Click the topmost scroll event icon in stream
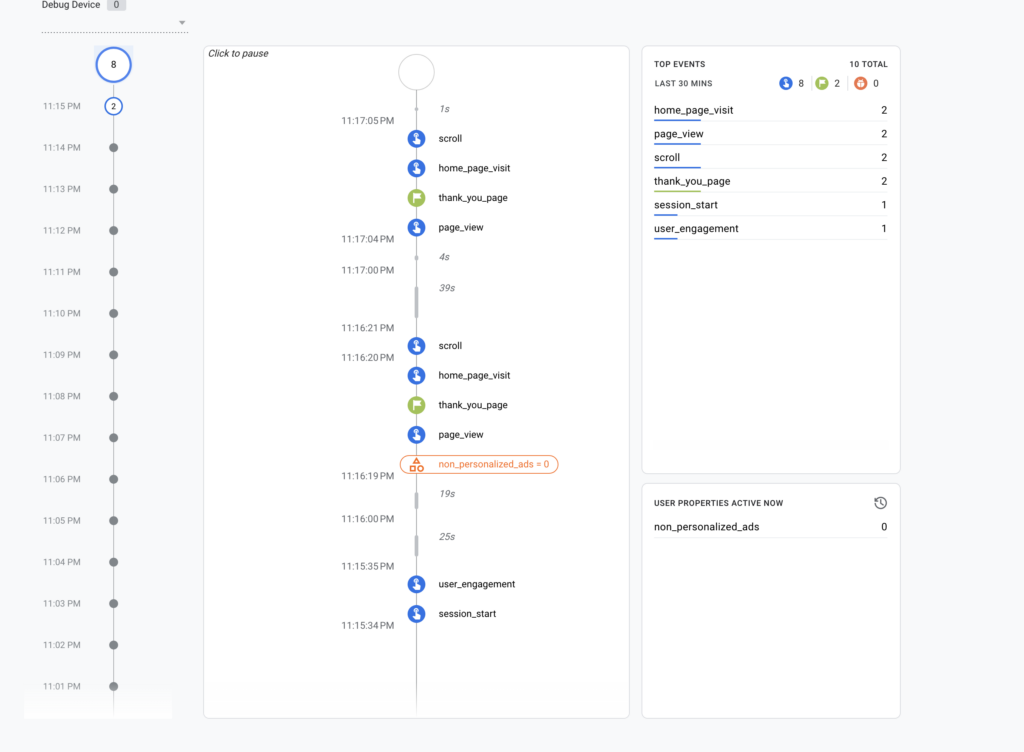This screenshot has width=1024, height=752. coord(416,139)
